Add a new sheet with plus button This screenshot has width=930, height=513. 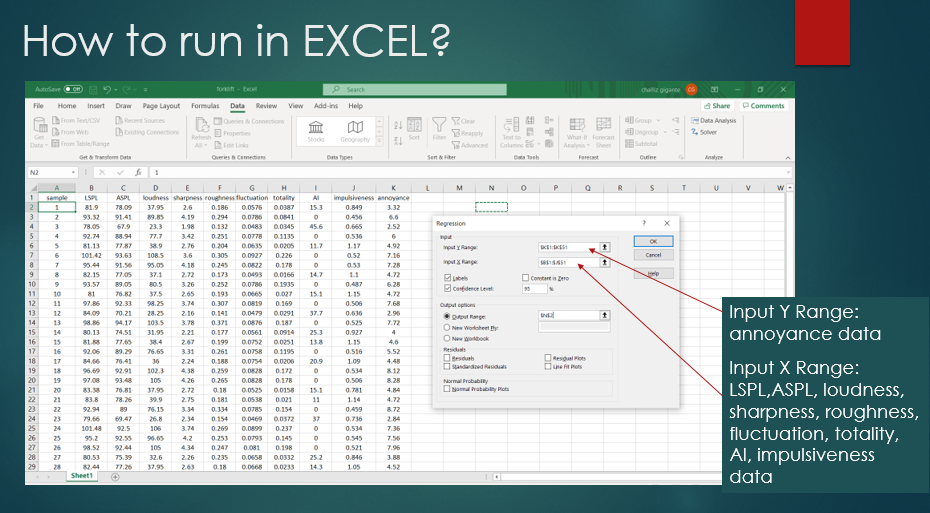click(115, 477)
